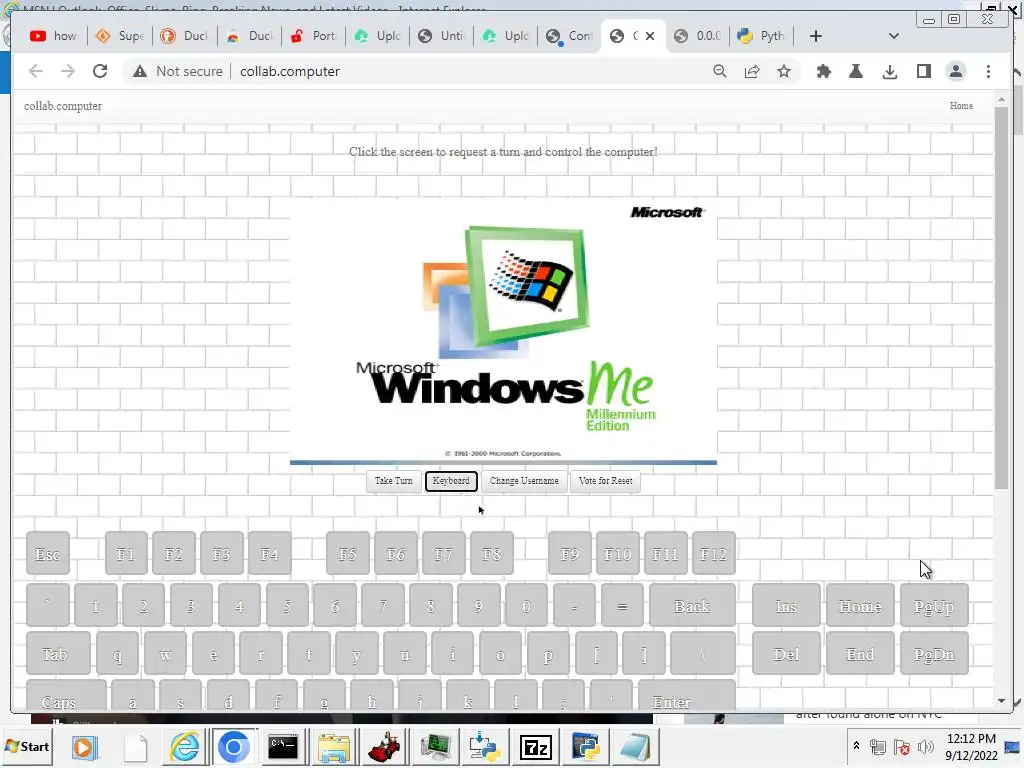Screen dimensions: 1024x768
Task: Open Chrome Labs flask icon
Action: click(x=856, y=71)
